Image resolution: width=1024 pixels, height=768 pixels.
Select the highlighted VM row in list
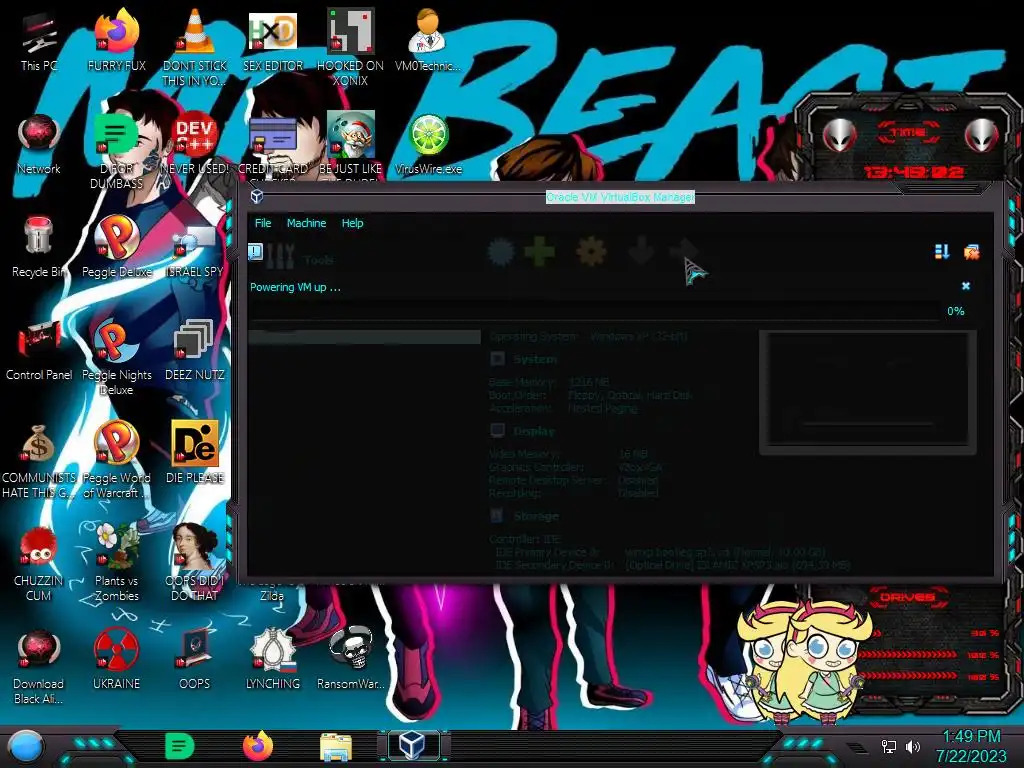tap(364, 337)
